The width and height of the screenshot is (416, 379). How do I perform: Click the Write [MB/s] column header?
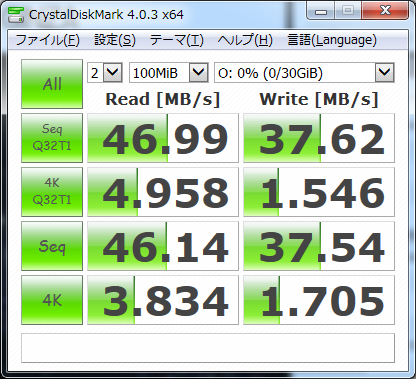tap(319, 99)
